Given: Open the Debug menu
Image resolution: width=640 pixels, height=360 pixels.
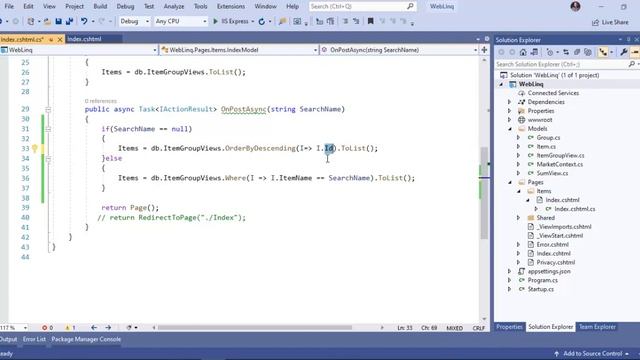Looking at the screenshot, I should point(125,7).
